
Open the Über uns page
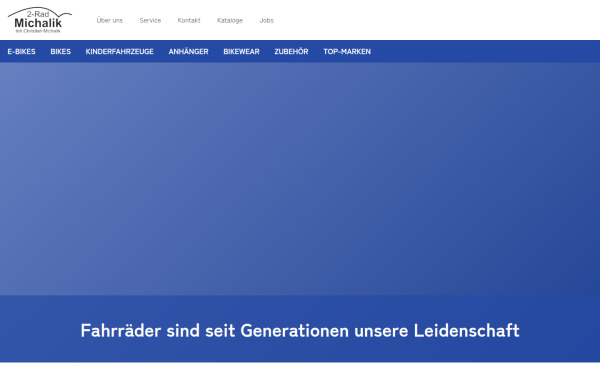pos(109,20)
